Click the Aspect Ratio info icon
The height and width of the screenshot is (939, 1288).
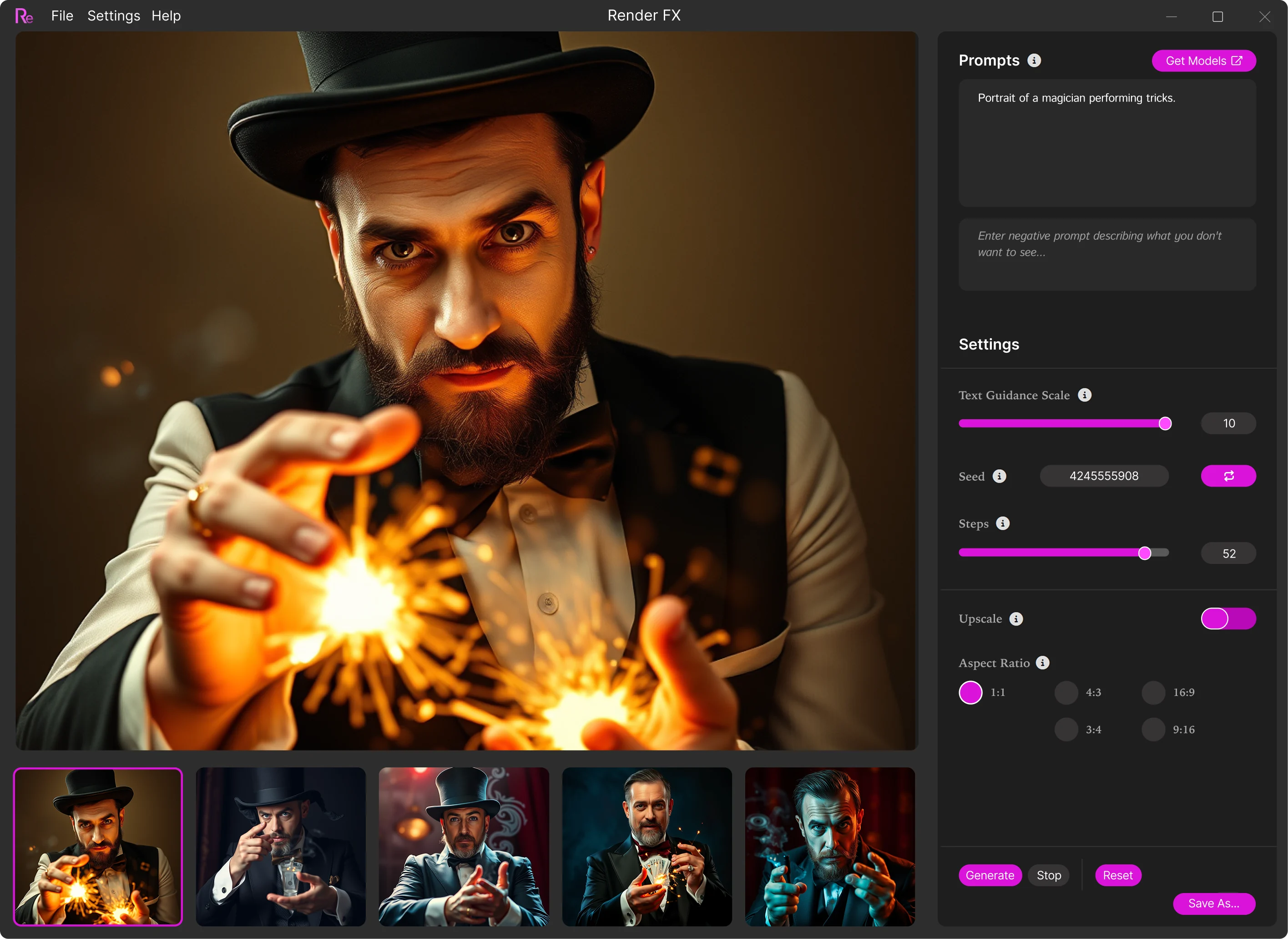1043,663
